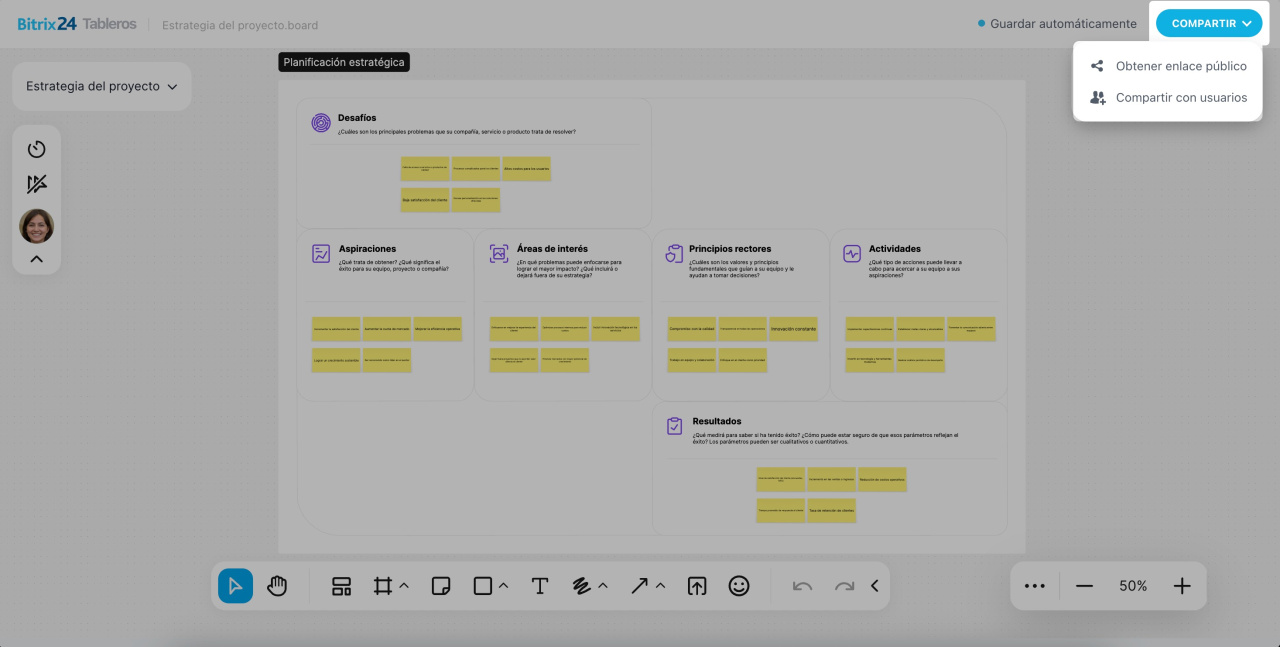Open the emoji sticker picker
Viewport: 1280px width, 647px height.
click(x=739, y=586)
